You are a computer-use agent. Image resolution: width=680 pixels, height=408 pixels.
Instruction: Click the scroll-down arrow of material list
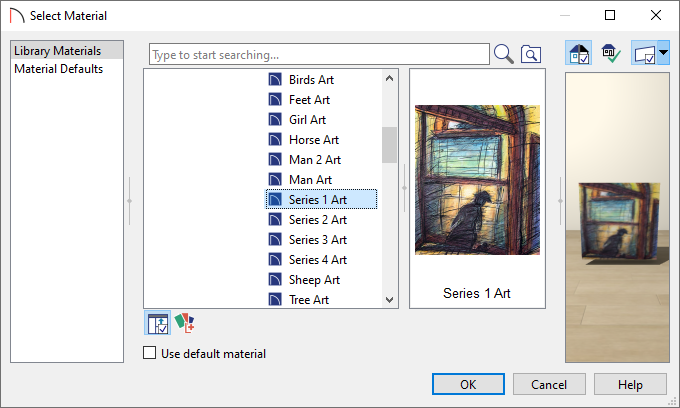pyautogui.click(x=389, y=300)
